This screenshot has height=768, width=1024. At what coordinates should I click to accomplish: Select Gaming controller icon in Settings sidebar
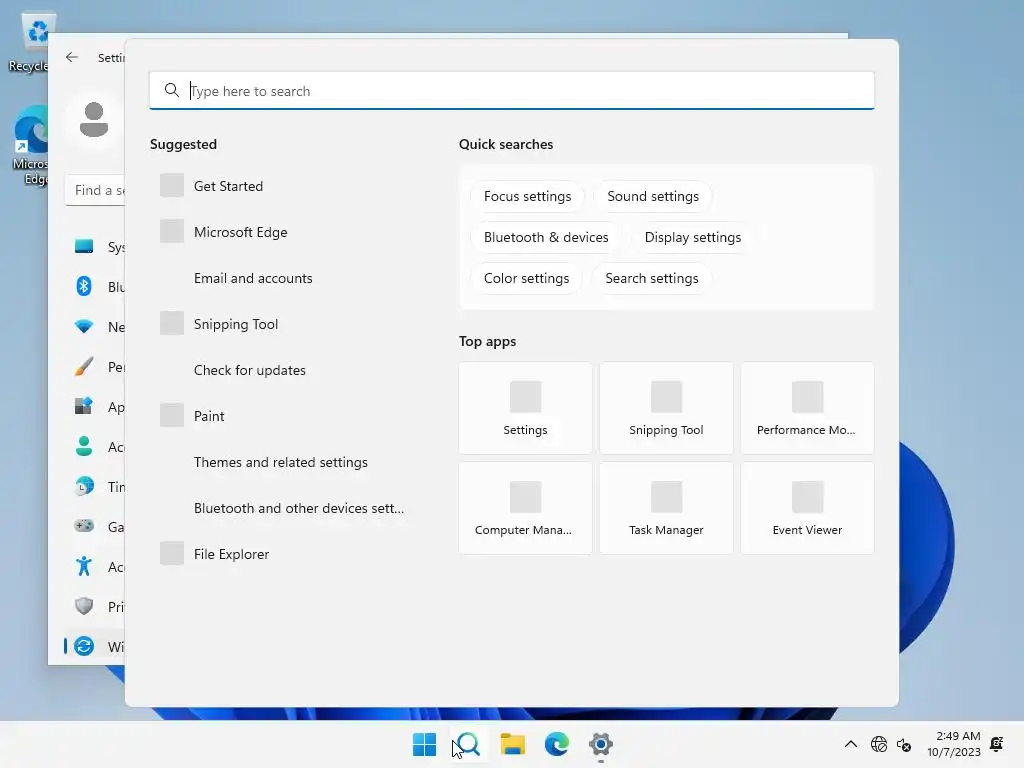[x=84, y=526]
